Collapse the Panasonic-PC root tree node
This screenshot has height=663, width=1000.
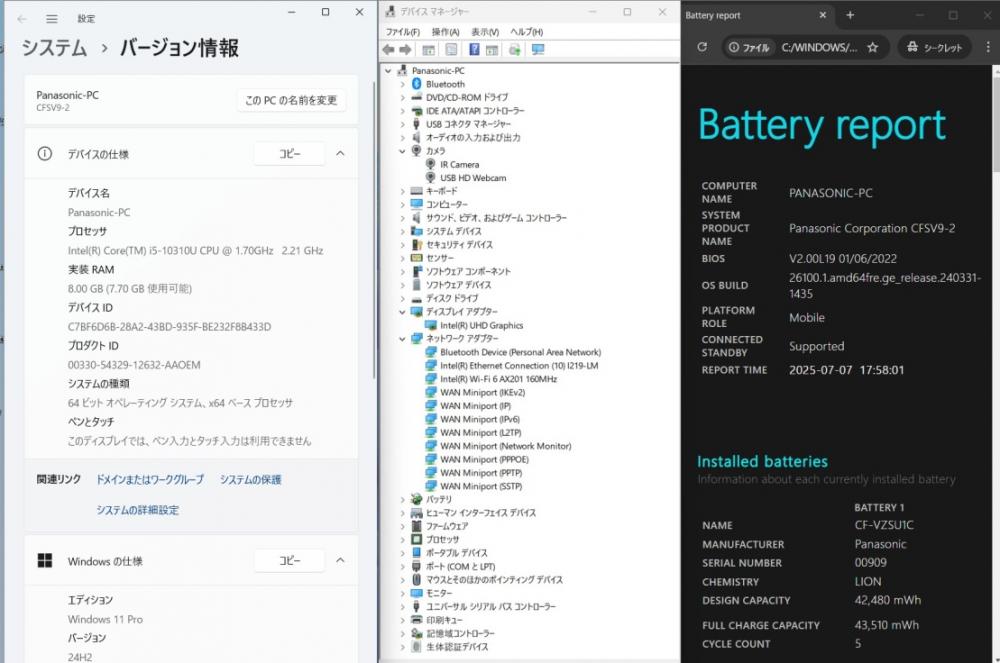[388, 71]
